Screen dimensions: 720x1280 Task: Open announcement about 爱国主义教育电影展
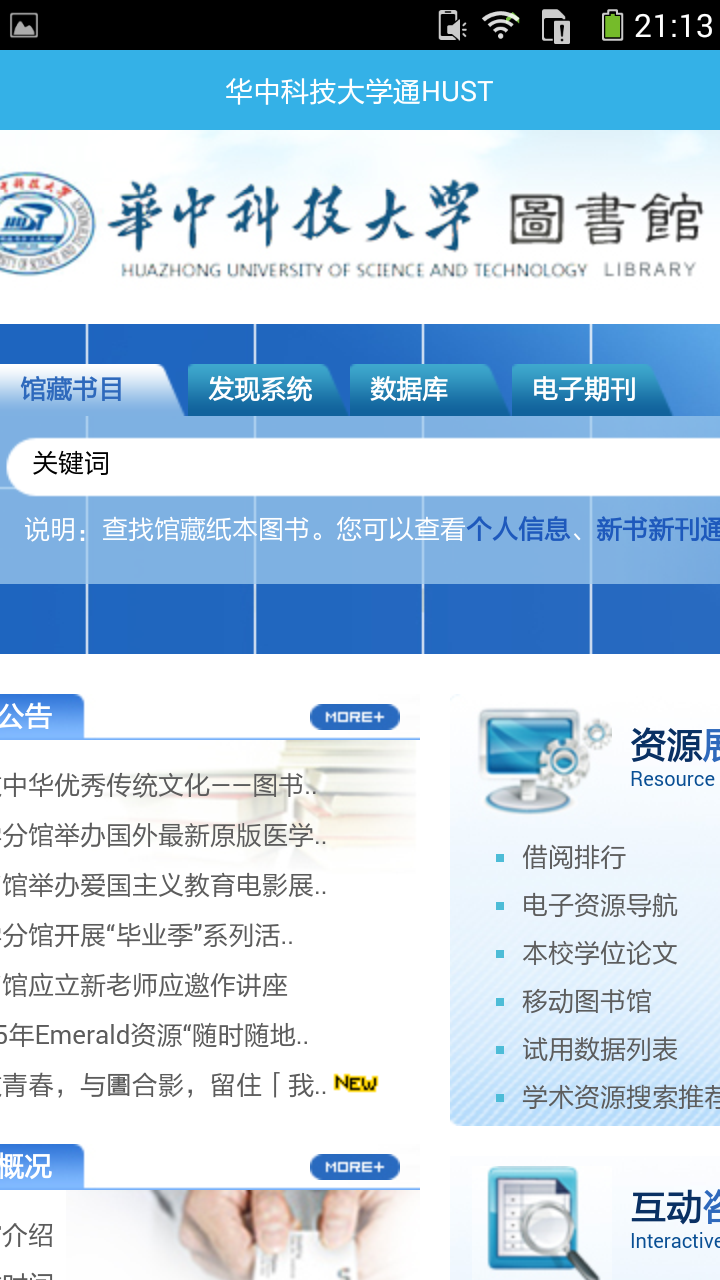(x=164, y=885)
